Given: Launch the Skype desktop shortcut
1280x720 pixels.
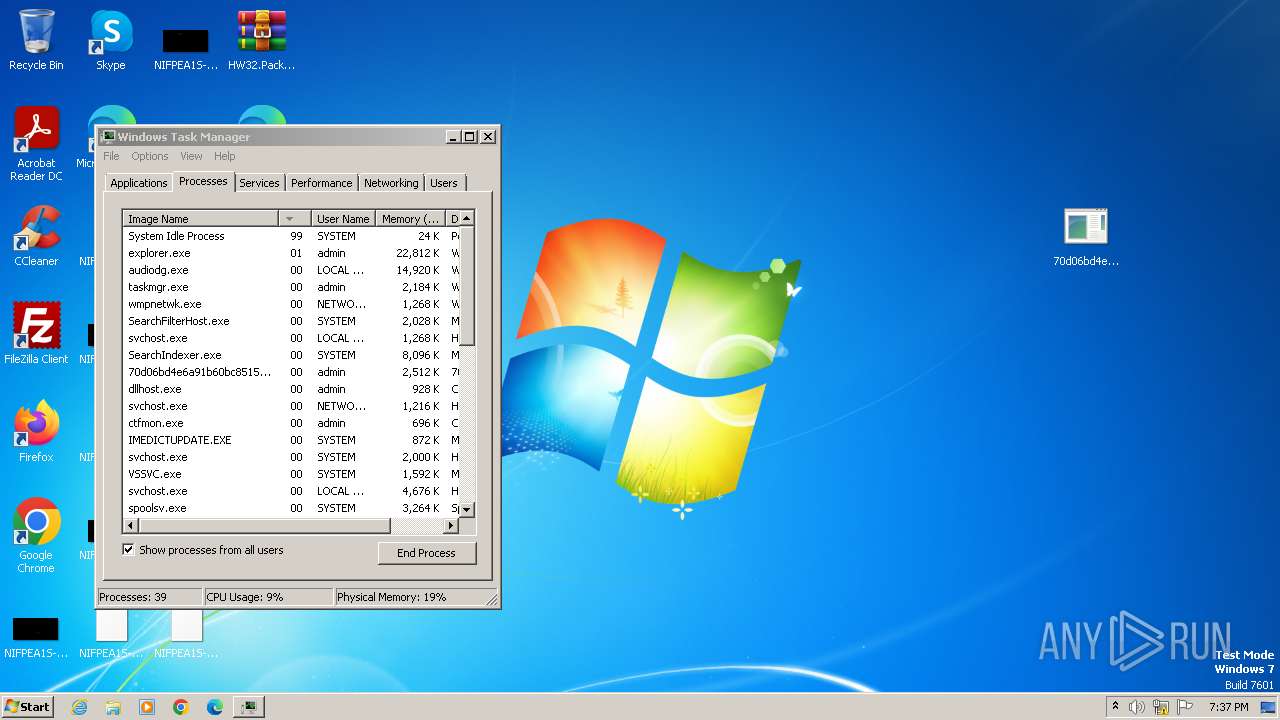Looking at the screenshot, I should [111, 40].
